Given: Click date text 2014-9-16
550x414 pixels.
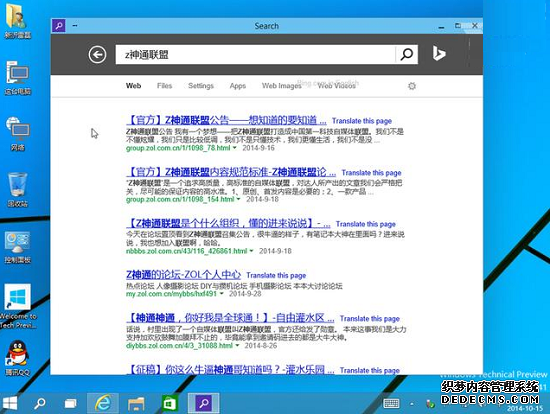Looking at the screenshot, I should 258,148.
